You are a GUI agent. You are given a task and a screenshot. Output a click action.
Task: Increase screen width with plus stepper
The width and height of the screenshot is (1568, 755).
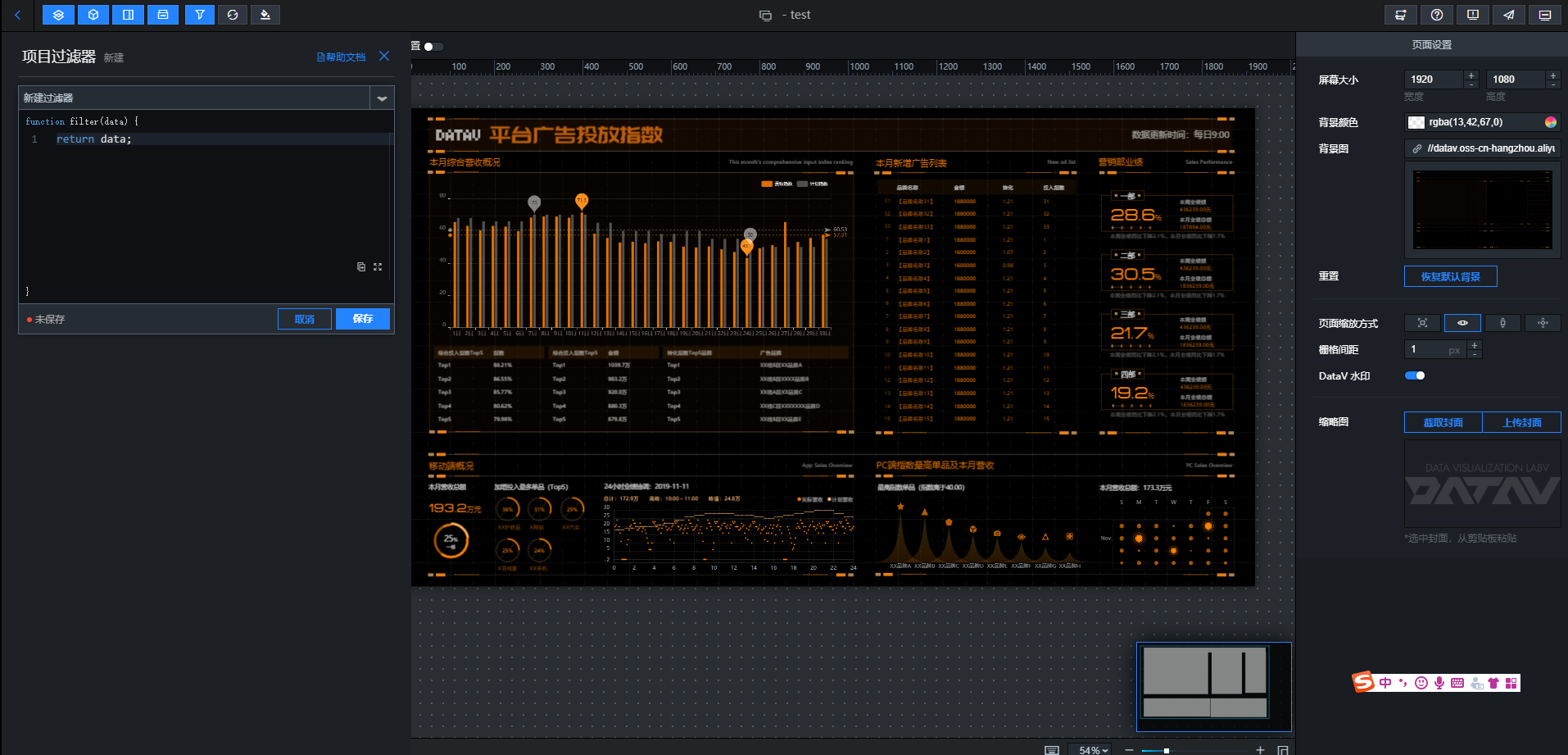click(x=1471, y=75)
